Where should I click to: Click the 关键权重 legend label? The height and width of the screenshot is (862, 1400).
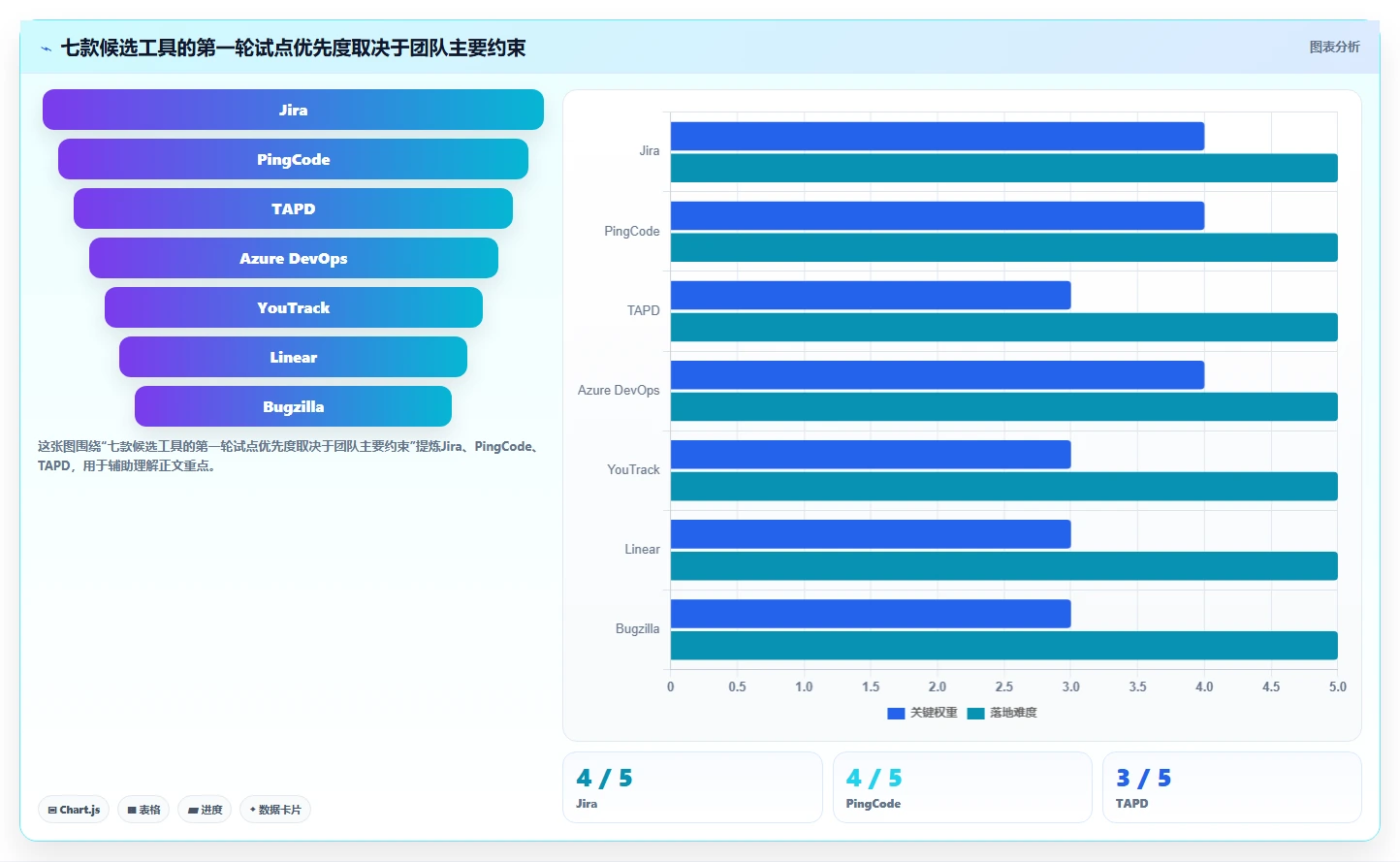pos(934,713)
